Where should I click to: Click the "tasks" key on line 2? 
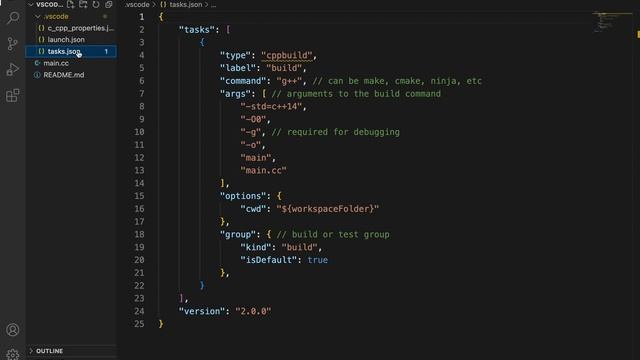[x=197, y=29]
